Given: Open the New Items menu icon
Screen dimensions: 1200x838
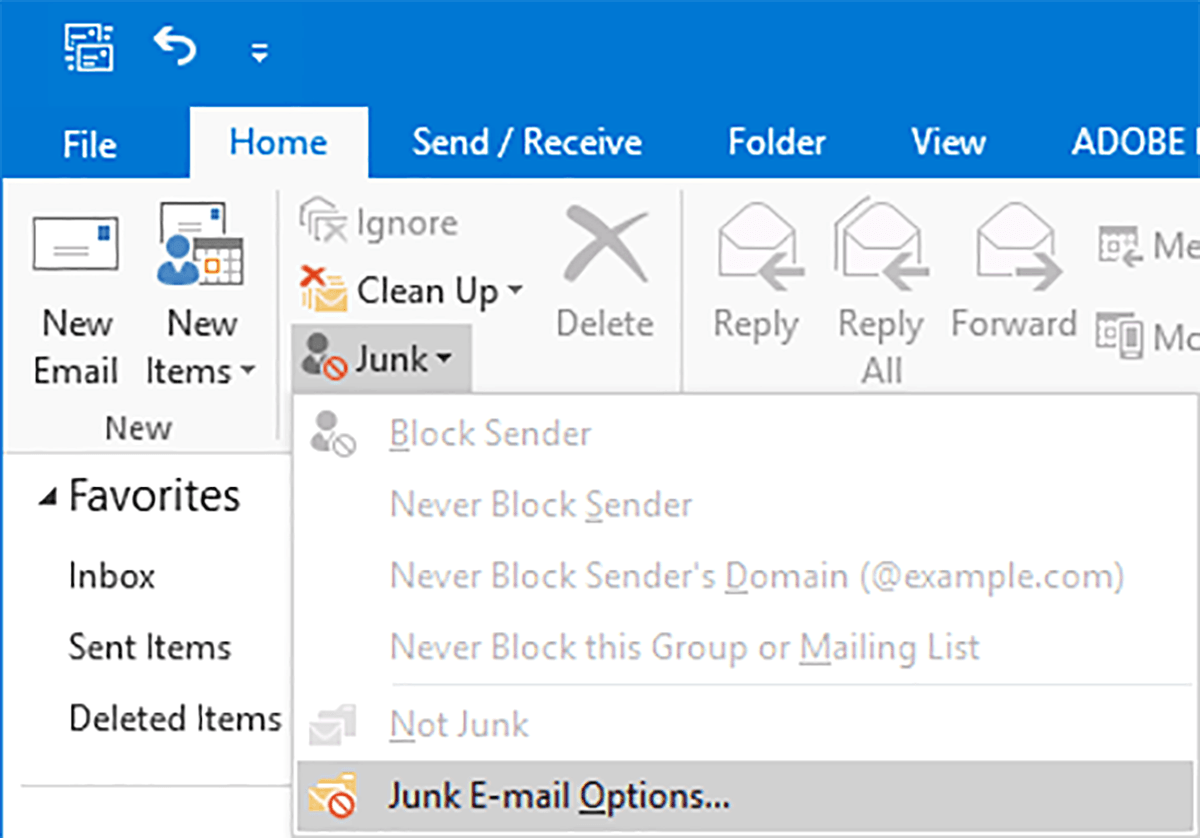Looking at the screenshot, I should click(200, 245).
